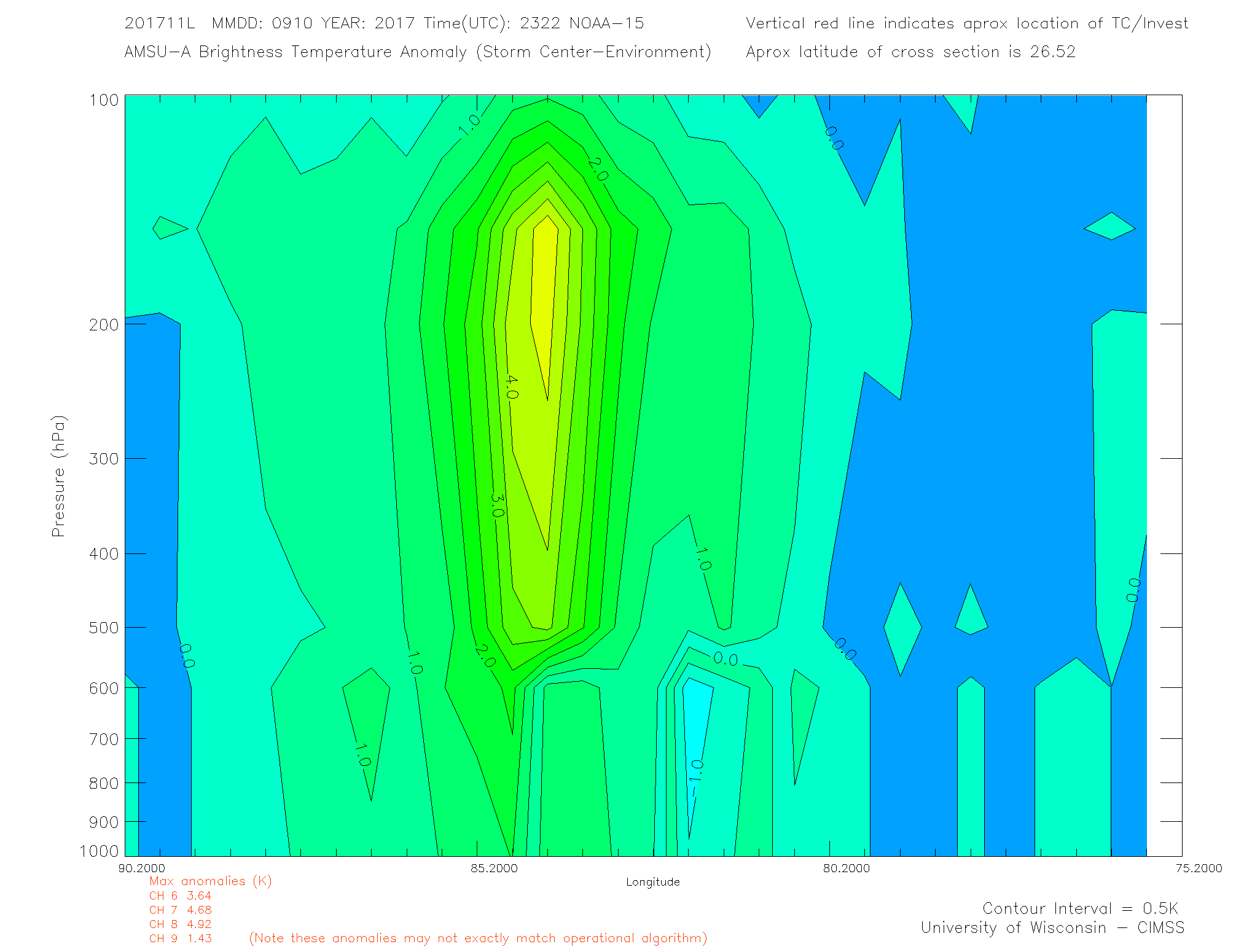Click the 100 hPa pressure axis label

104,100
